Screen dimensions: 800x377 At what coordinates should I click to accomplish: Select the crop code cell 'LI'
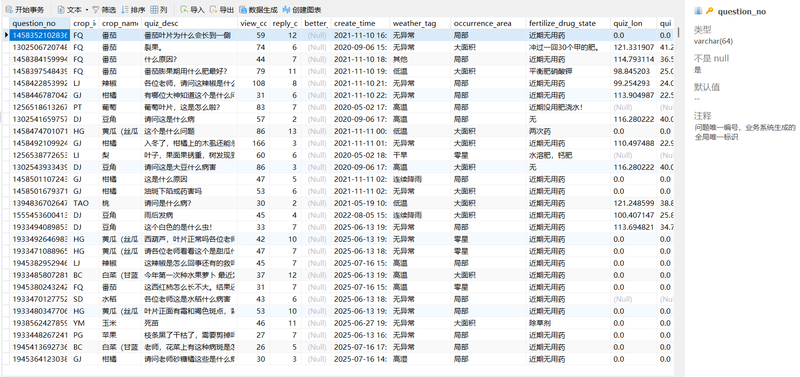point(85,155)
